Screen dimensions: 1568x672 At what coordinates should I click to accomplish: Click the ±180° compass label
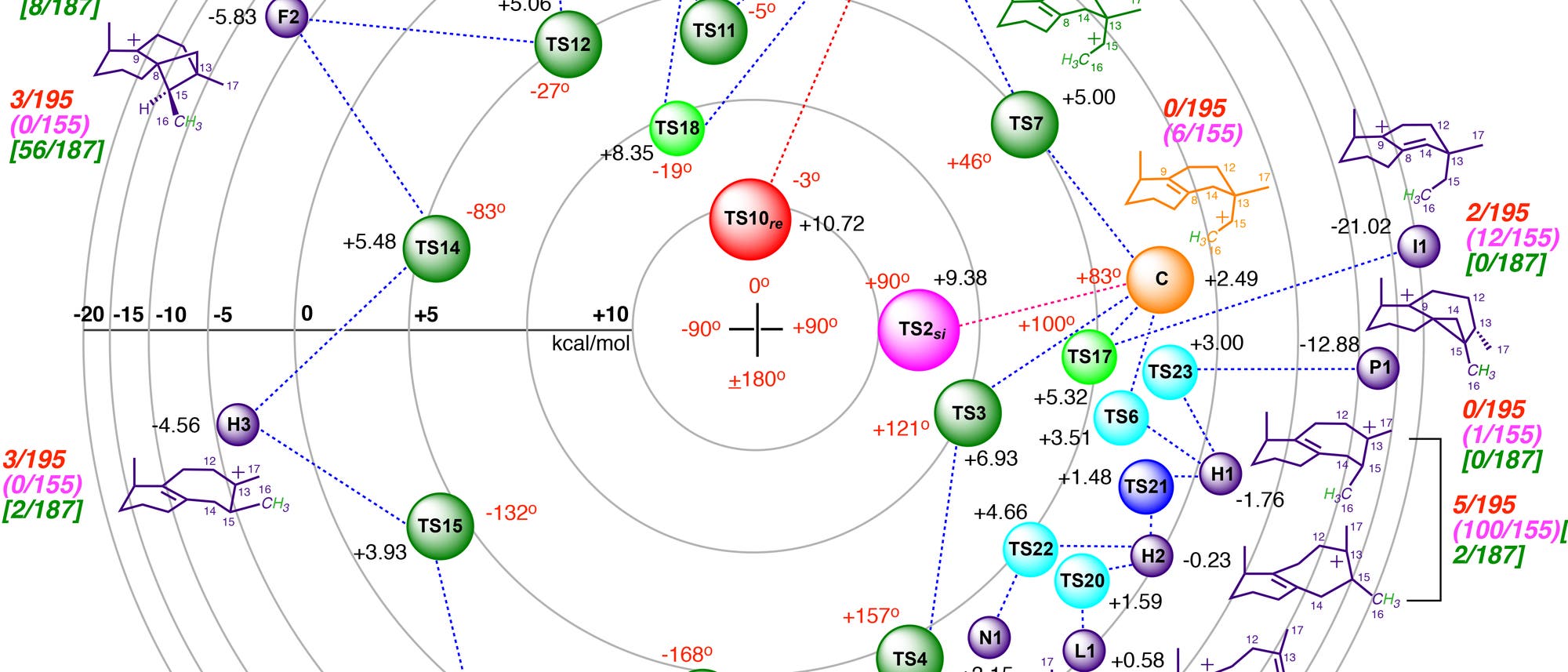click(x=757, y=380)
